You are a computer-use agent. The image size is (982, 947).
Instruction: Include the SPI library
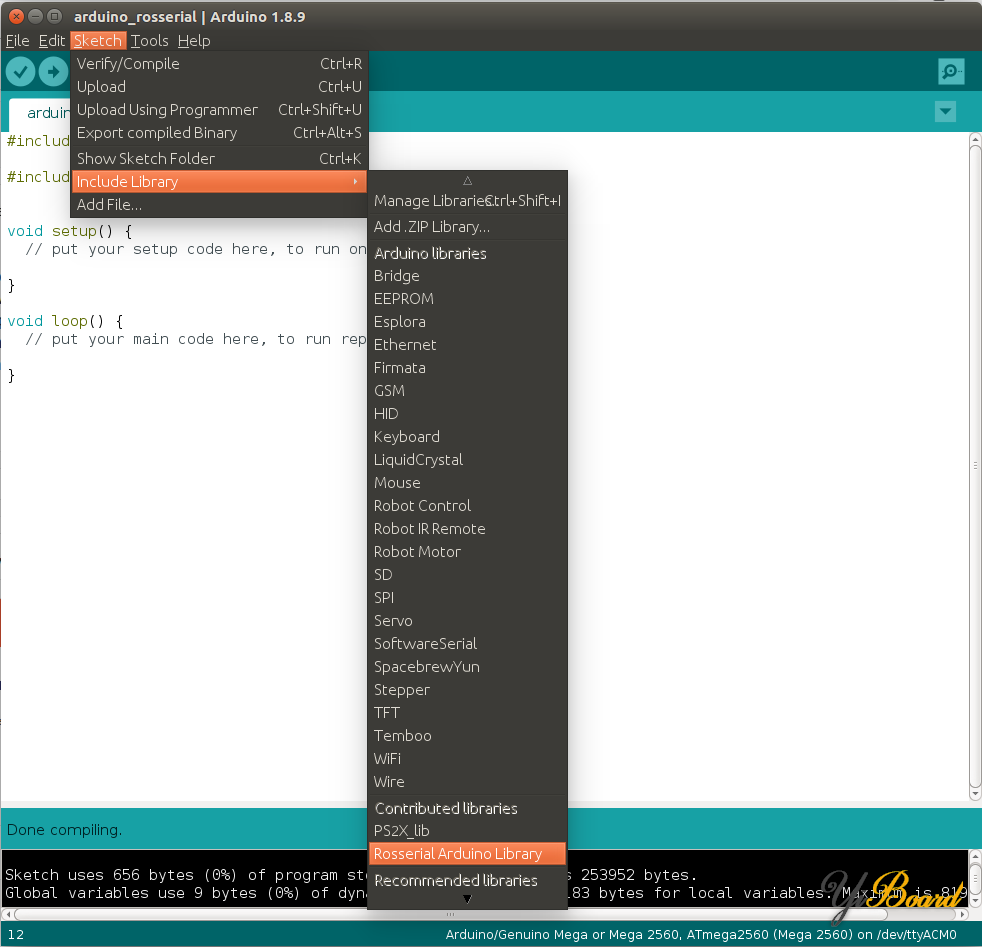click(x=467, y=598)
